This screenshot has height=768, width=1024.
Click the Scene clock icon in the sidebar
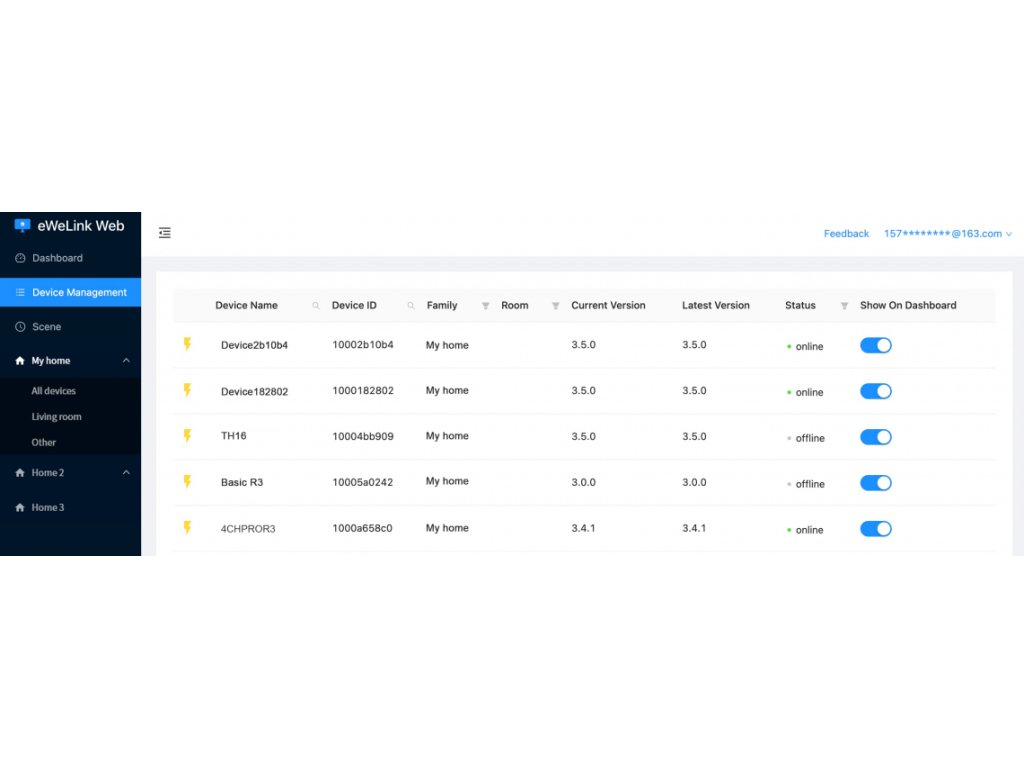(20, 327)
